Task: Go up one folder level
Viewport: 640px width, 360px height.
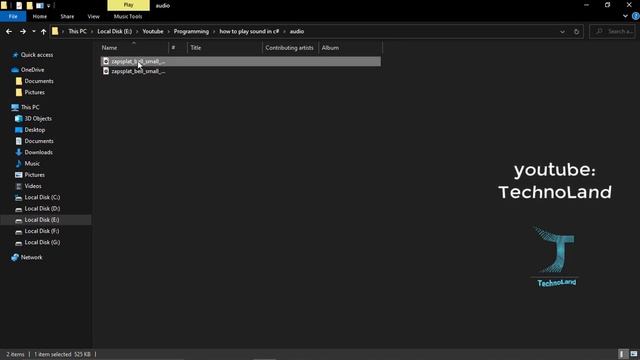Action: pyautogui.click(x=43, y=31)
